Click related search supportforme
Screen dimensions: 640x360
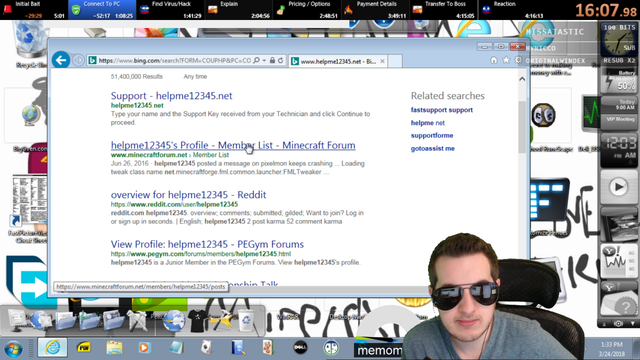tap(432, 135)
